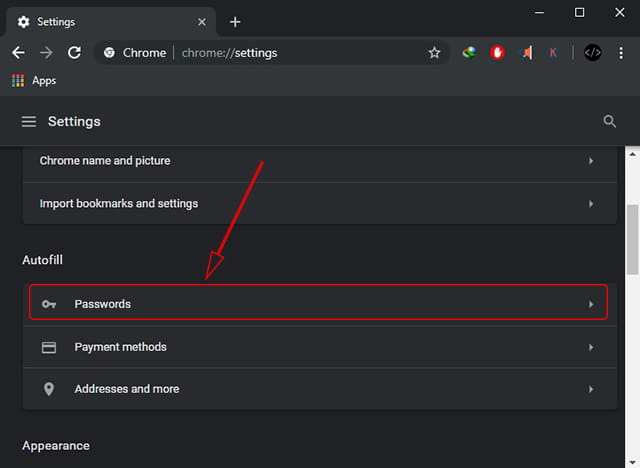
Task: Expand Chrome name and picture arrow
Action: (x=591, y=161)
